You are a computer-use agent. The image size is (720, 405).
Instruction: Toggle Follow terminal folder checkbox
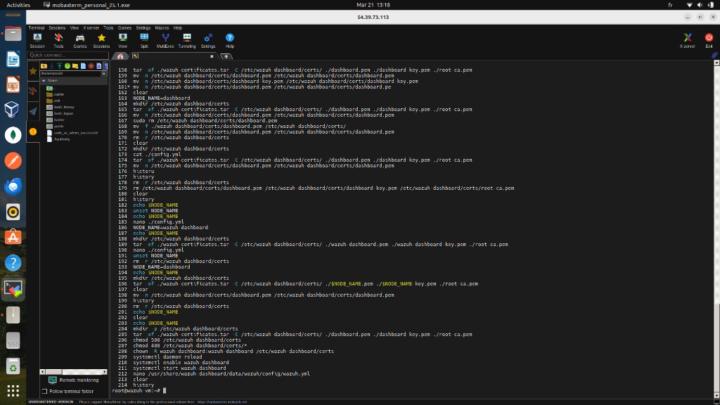(x=43, y=390)
